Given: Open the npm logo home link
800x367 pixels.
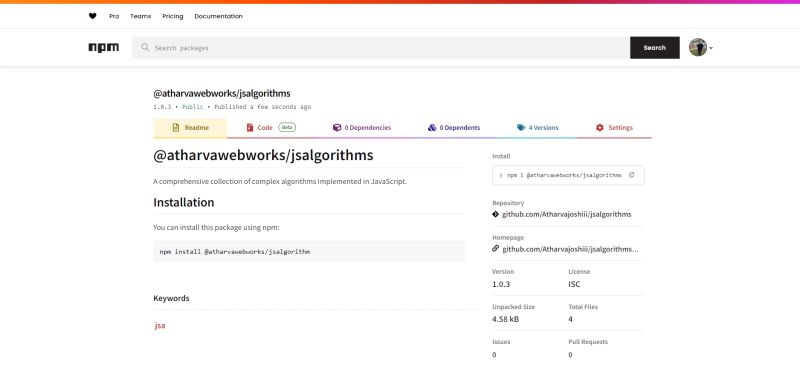Looking at the screenshot, I should [104, 47].
